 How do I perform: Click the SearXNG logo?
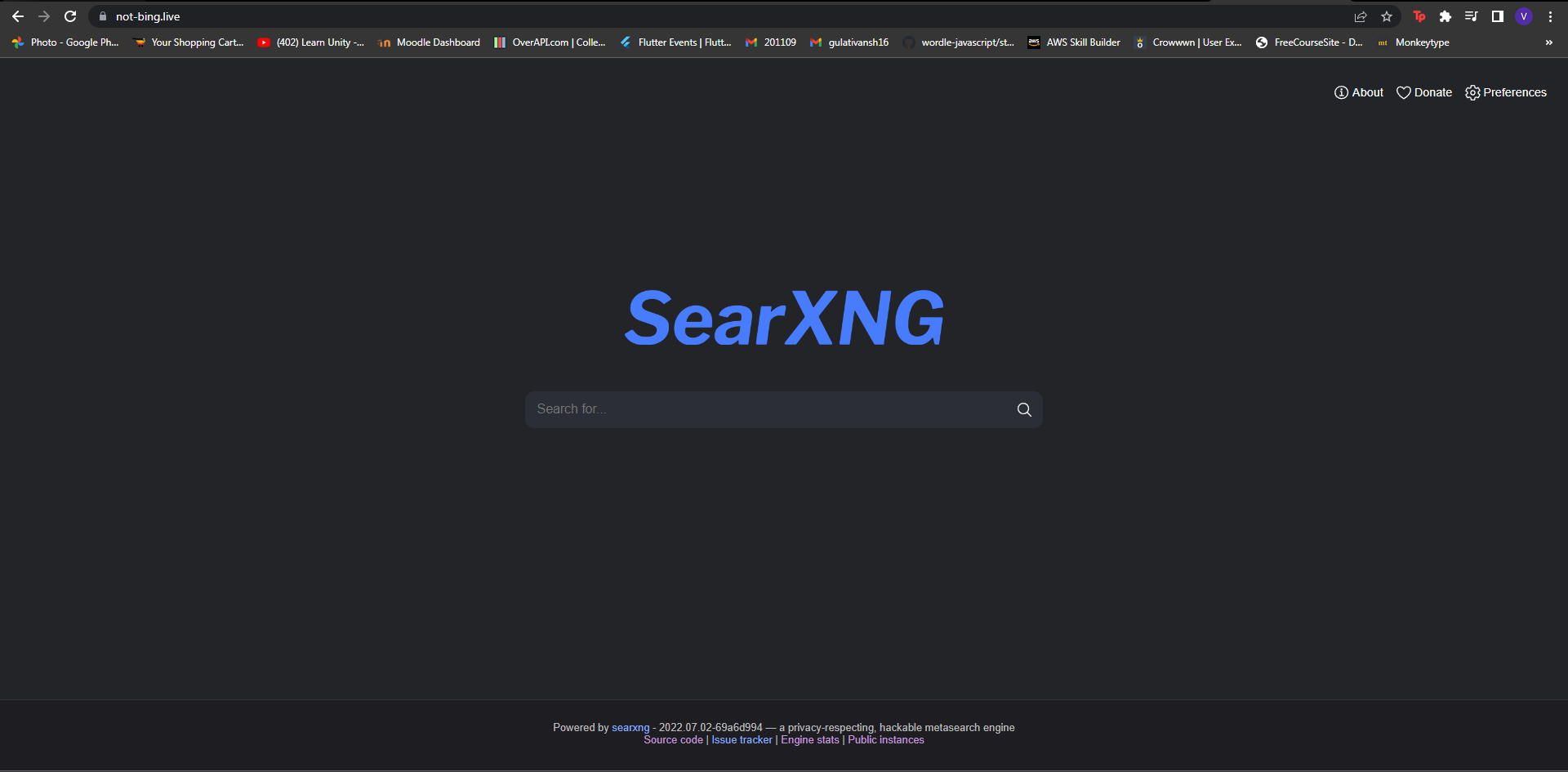[784, 318]
